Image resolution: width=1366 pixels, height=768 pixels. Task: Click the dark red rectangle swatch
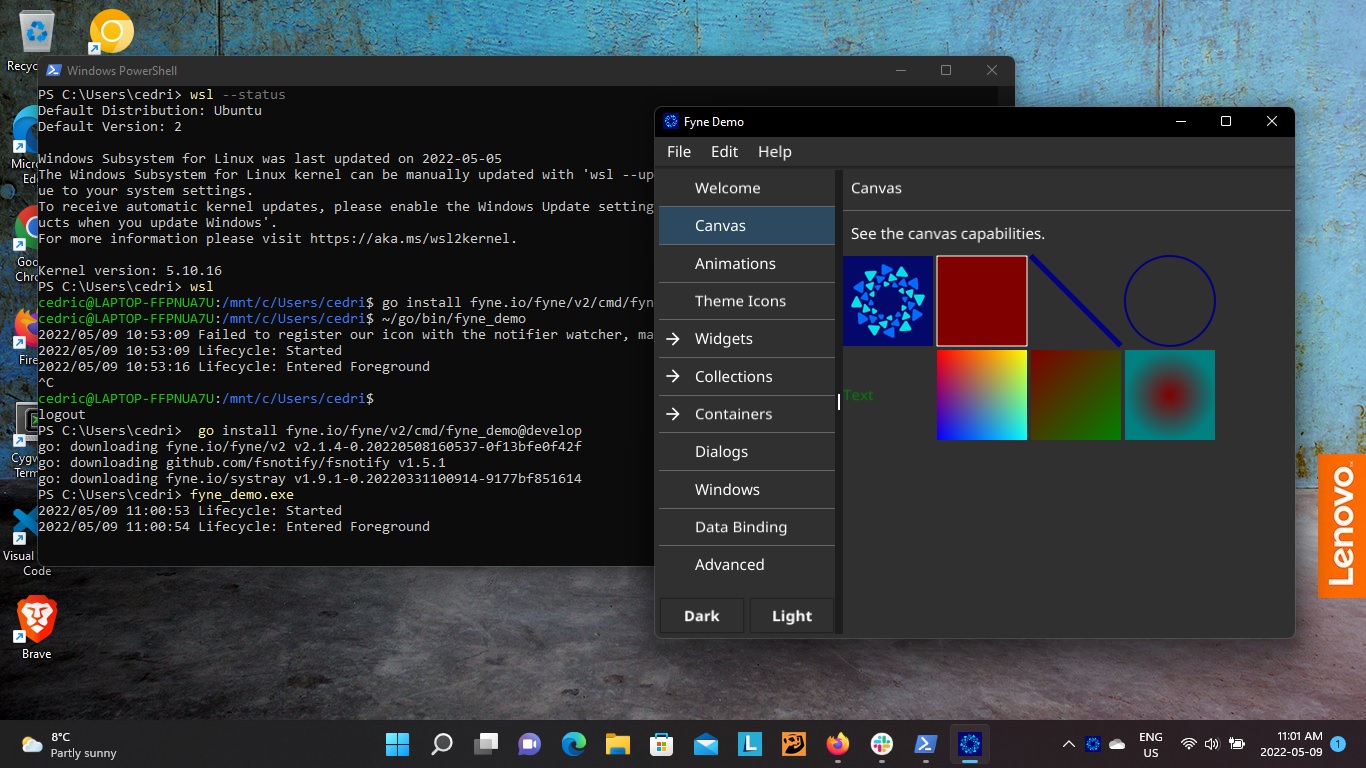(x=982, y=301)
